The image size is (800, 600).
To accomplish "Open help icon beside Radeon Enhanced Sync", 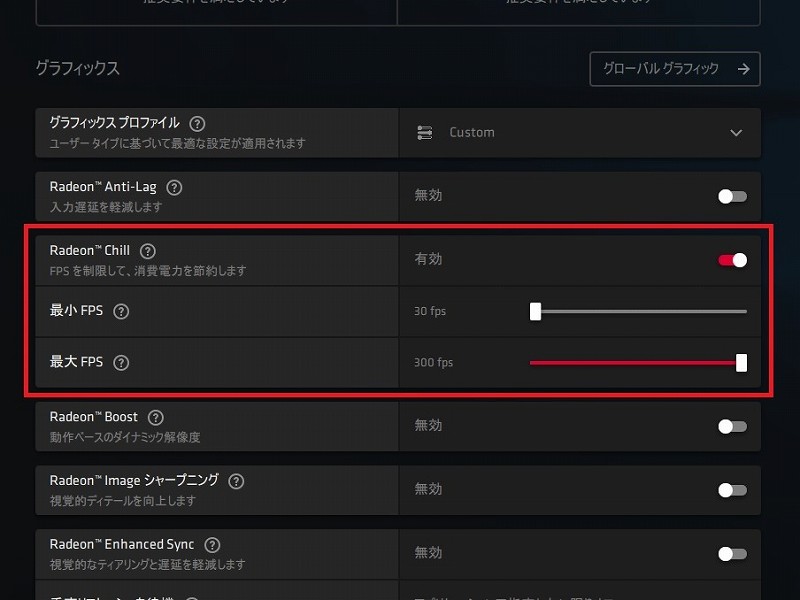I will (x=212, y=545).
